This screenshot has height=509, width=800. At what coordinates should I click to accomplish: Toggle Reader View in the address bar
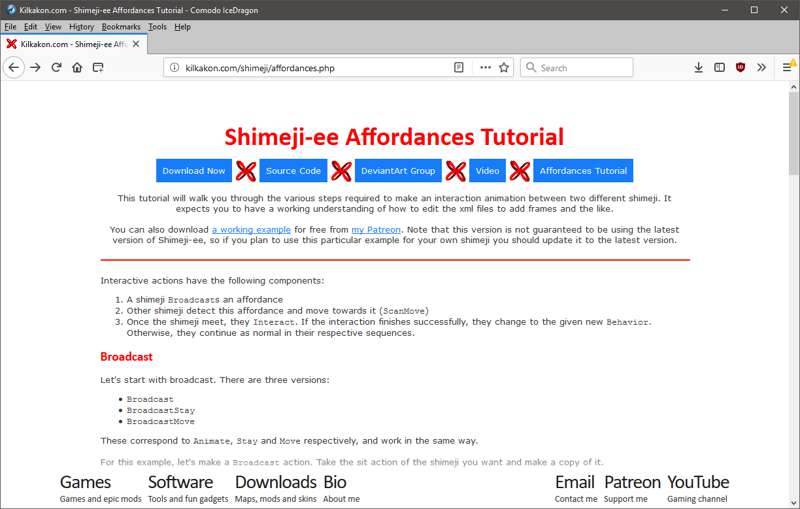click(x=459, y=67)
